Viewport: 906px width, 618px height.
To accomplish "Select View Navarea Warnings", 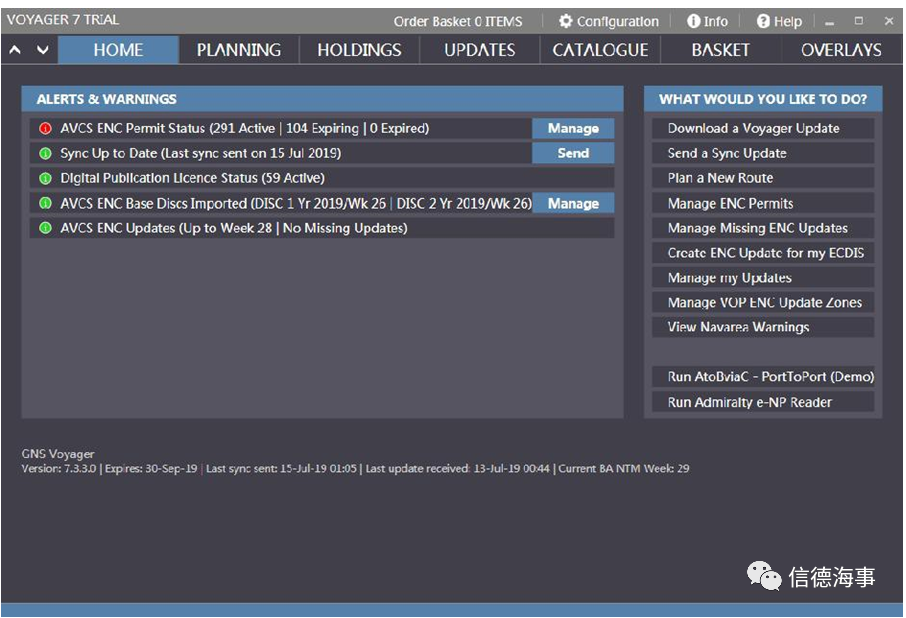I will click(x=763, y=327).
